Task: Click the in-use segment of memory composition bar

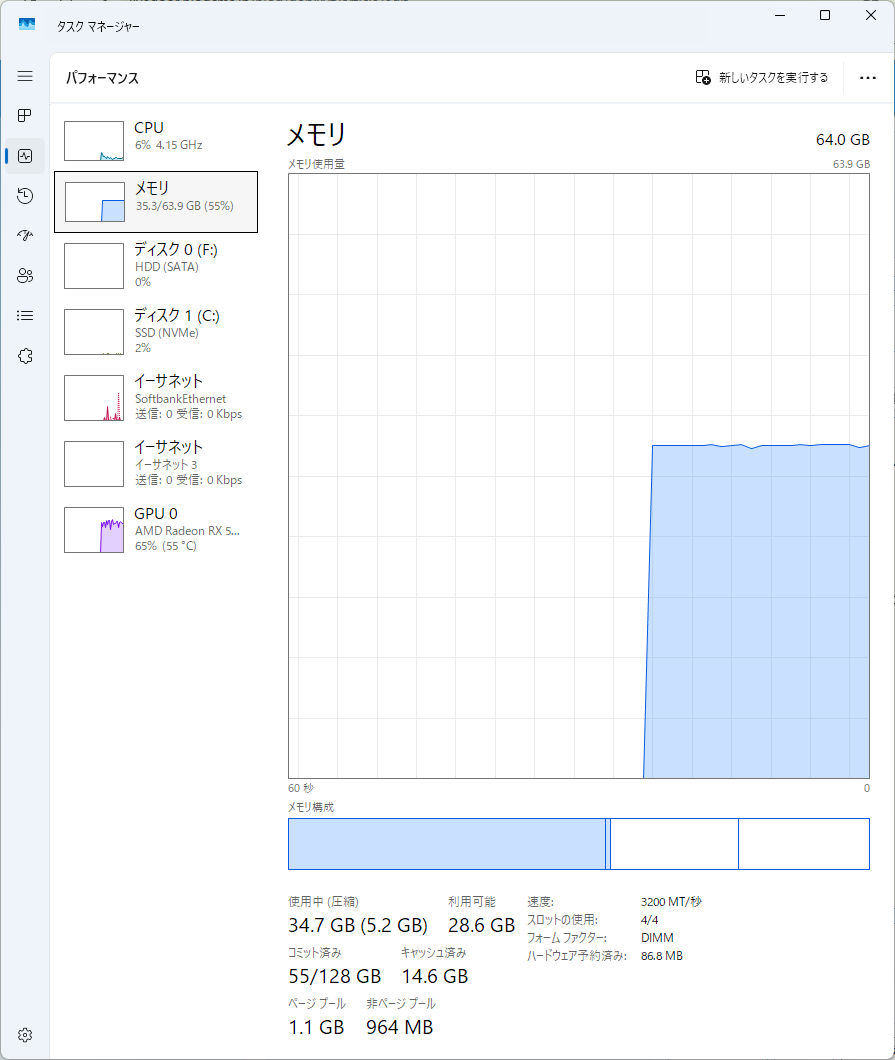Action: pos(447,844)
